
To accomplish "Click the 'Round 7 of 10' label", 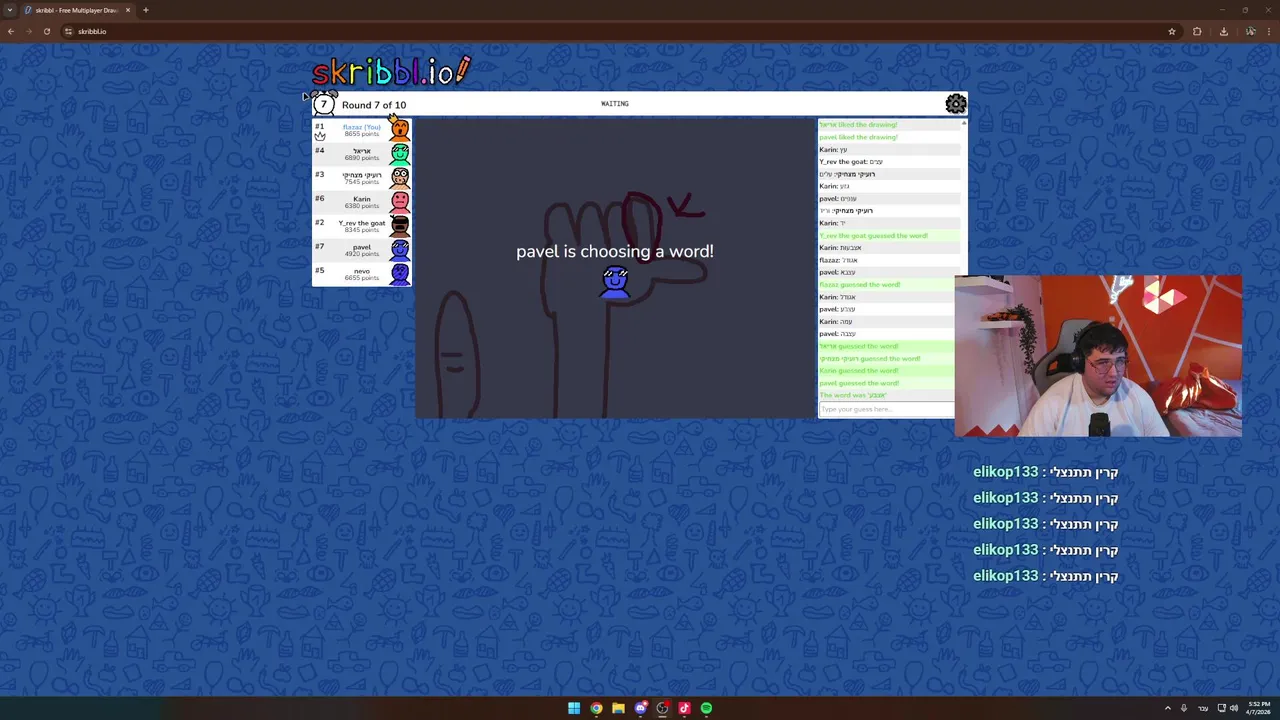I will 374,105.
